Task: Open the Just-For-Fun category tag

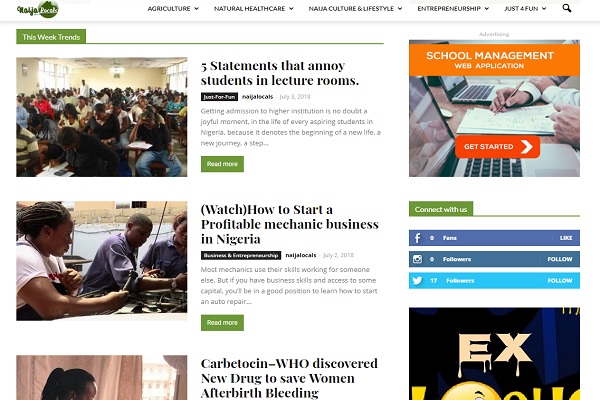Action: [x=219, y=97]
